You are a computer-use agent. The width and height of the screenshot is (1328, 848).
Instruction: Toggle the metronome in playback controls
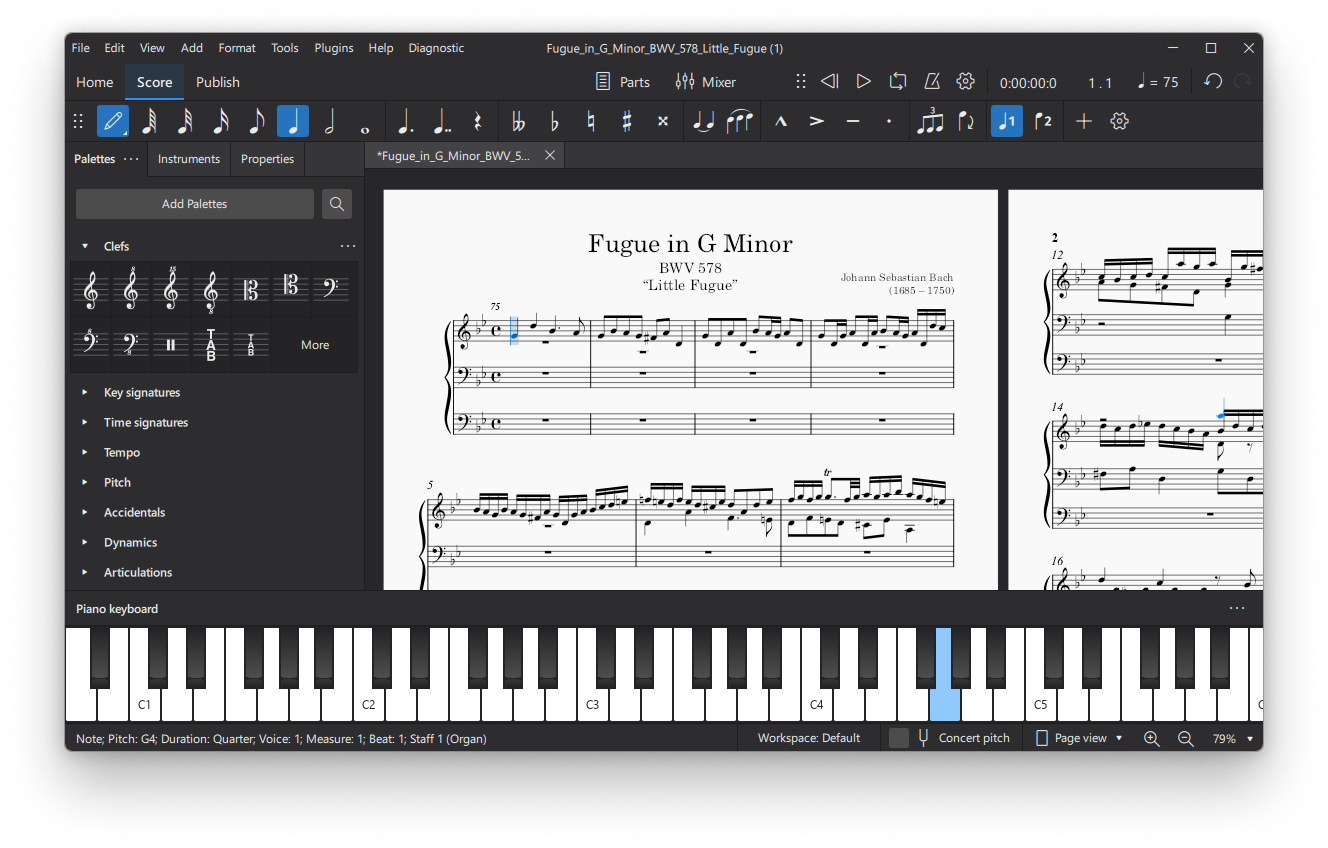(931, 82)
